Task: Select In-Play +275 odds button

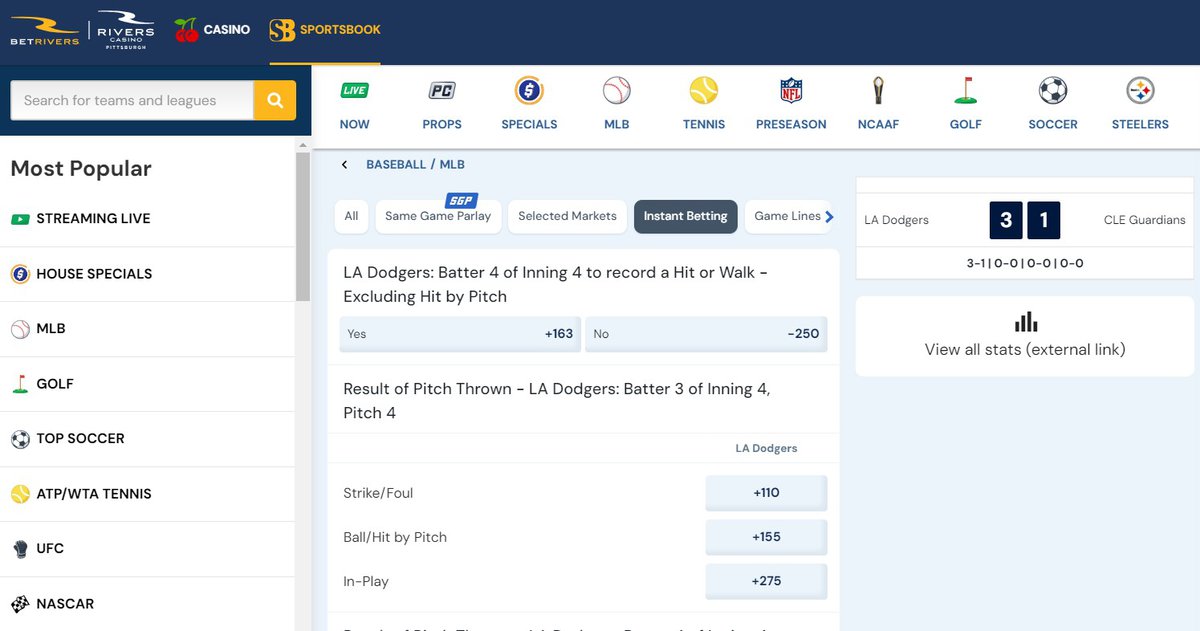Action: coord(766,581)
